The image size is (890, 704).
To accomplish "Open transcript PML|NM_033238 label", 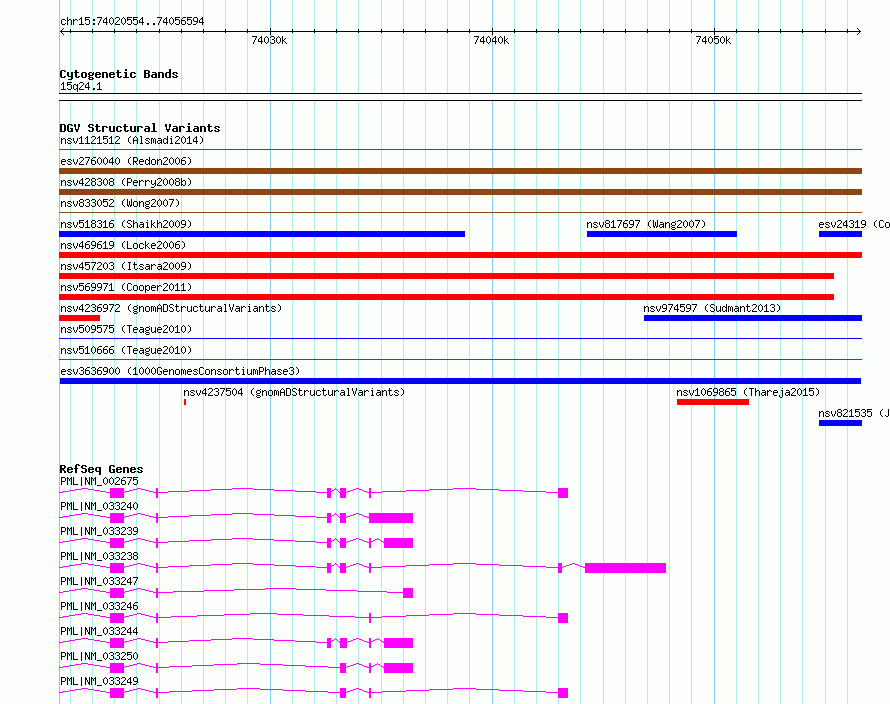I will (99, 556).
